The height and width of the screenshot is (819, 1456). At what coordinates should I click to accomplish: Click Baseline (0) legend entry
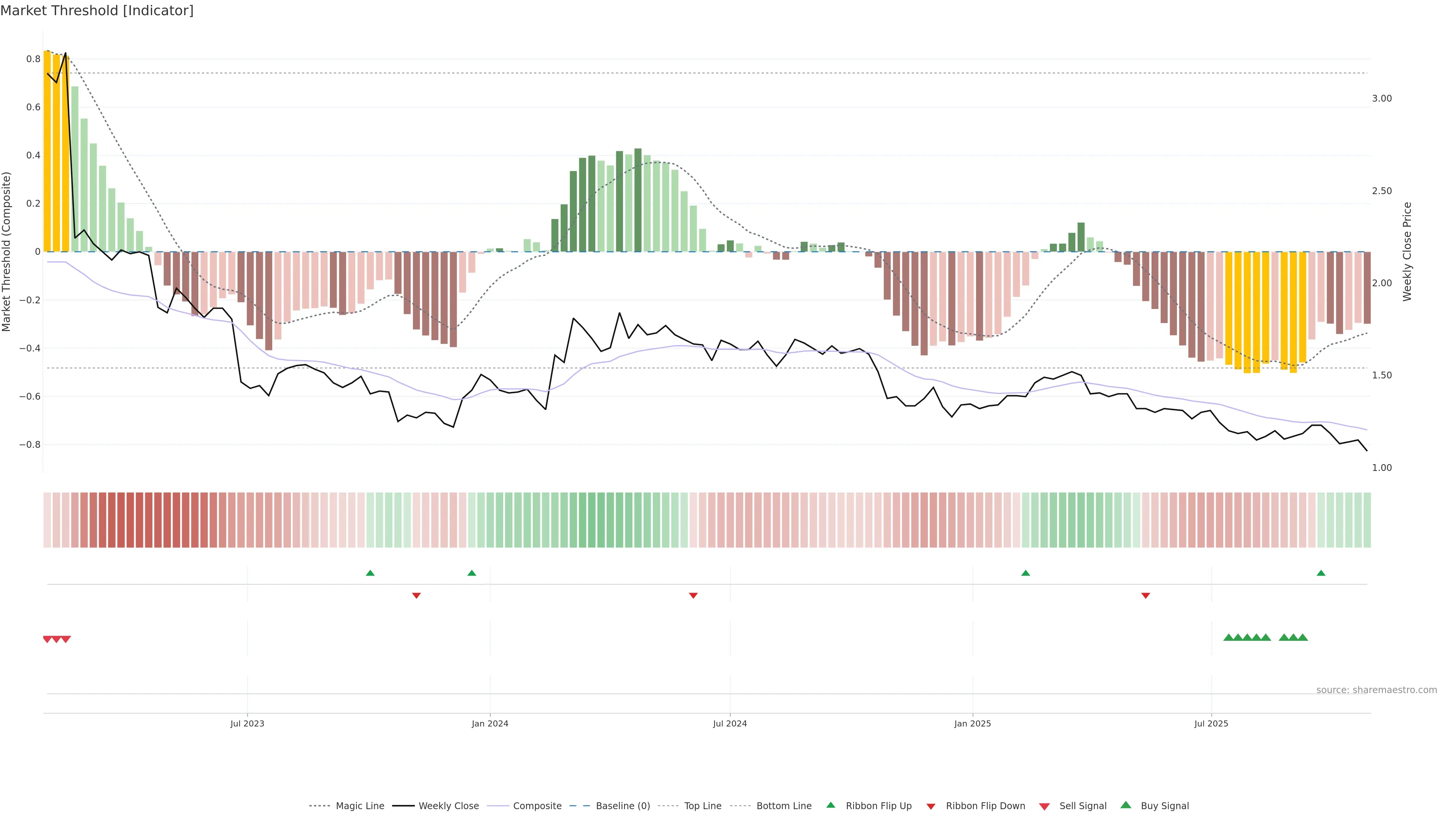[622, 806]
